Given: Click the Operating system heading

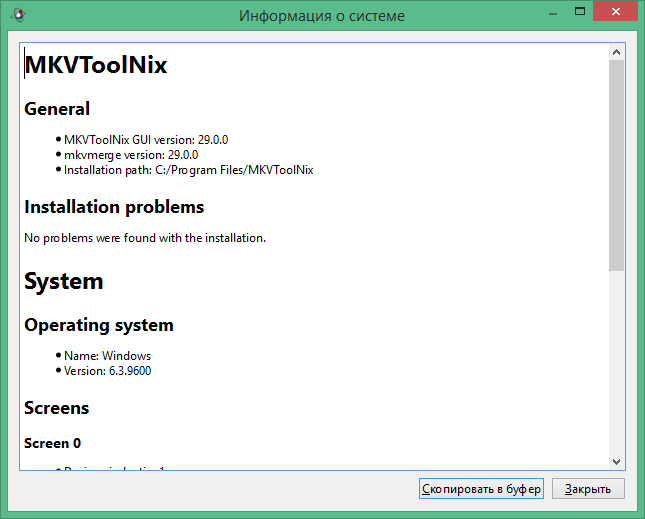Looking at the screenshot, I should point(99,325).
